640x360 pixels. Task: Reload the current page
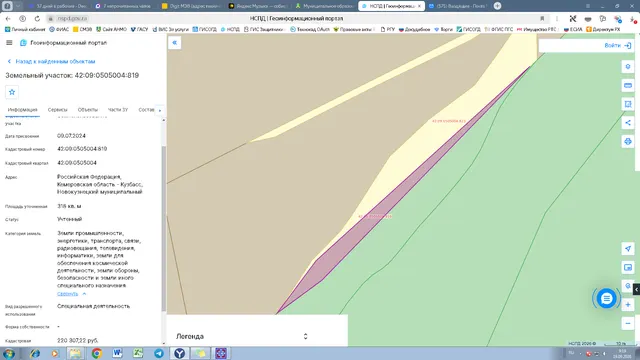(37, 19)
